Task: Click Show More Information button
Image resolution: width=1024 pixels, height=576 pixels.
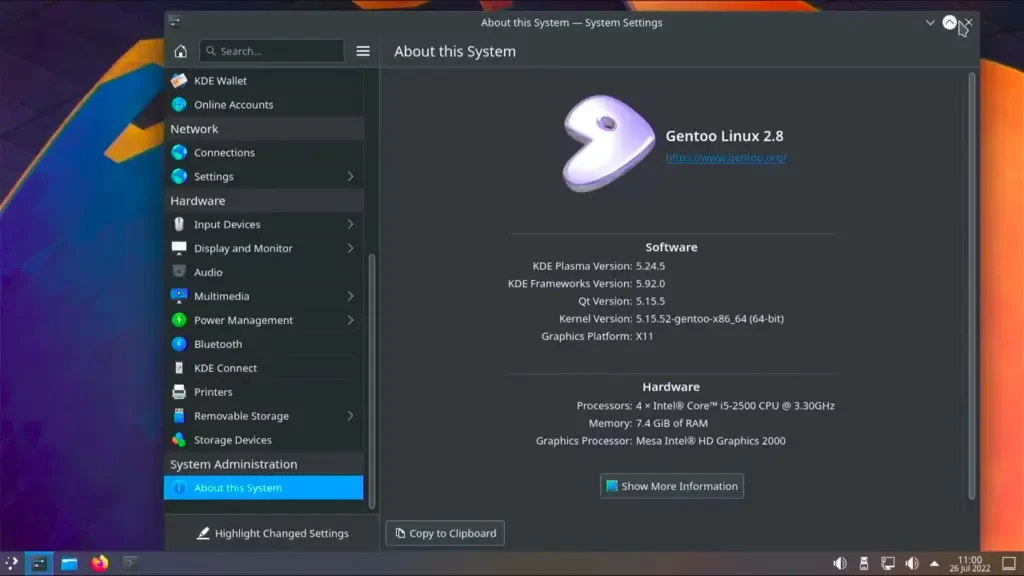Action: coord(671,486)
